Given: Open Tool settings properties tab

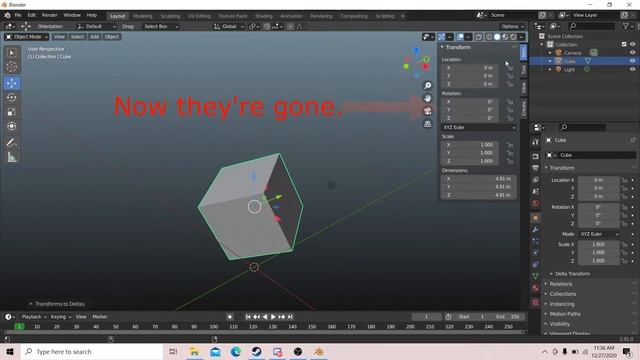Looking at the screenshot, I should (536, 142).
